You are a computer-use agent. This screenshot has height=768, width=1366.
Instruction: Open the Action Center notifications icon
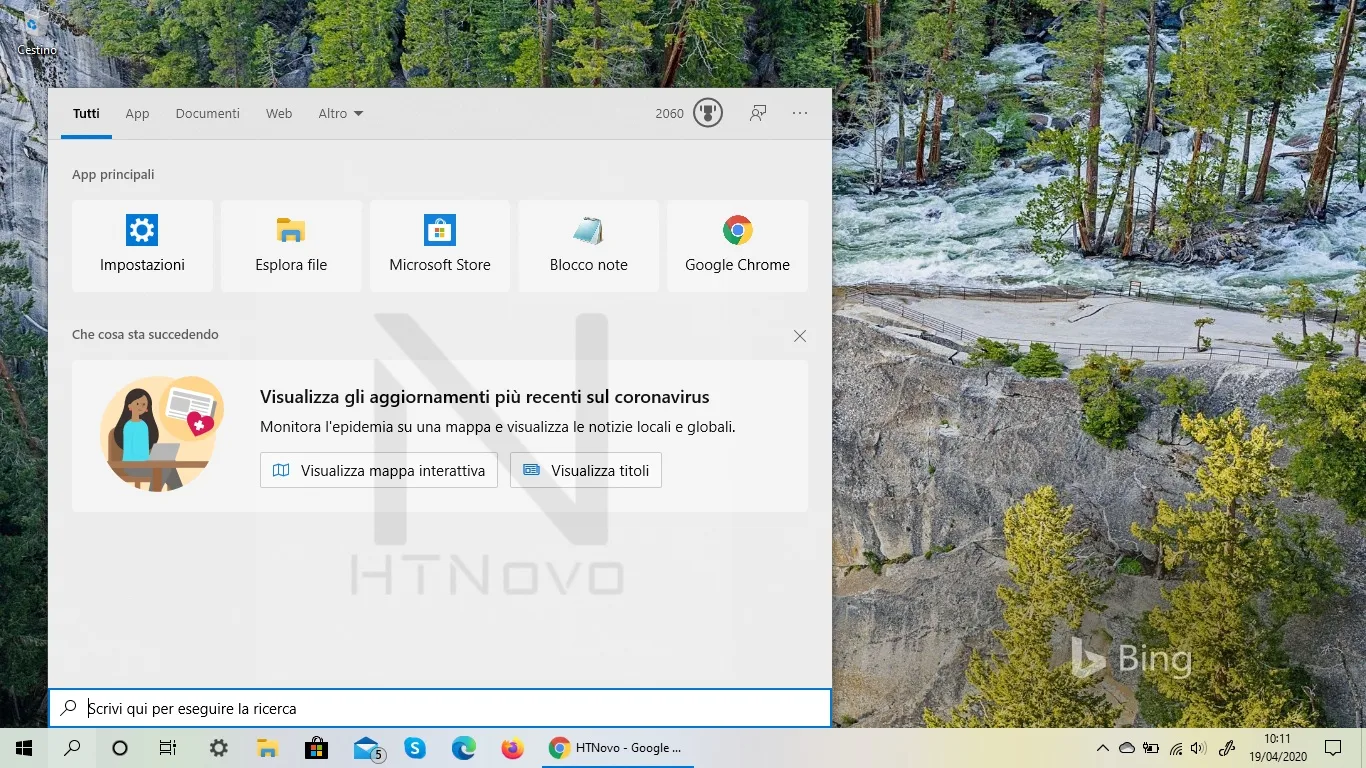(x=1333, y=748)
